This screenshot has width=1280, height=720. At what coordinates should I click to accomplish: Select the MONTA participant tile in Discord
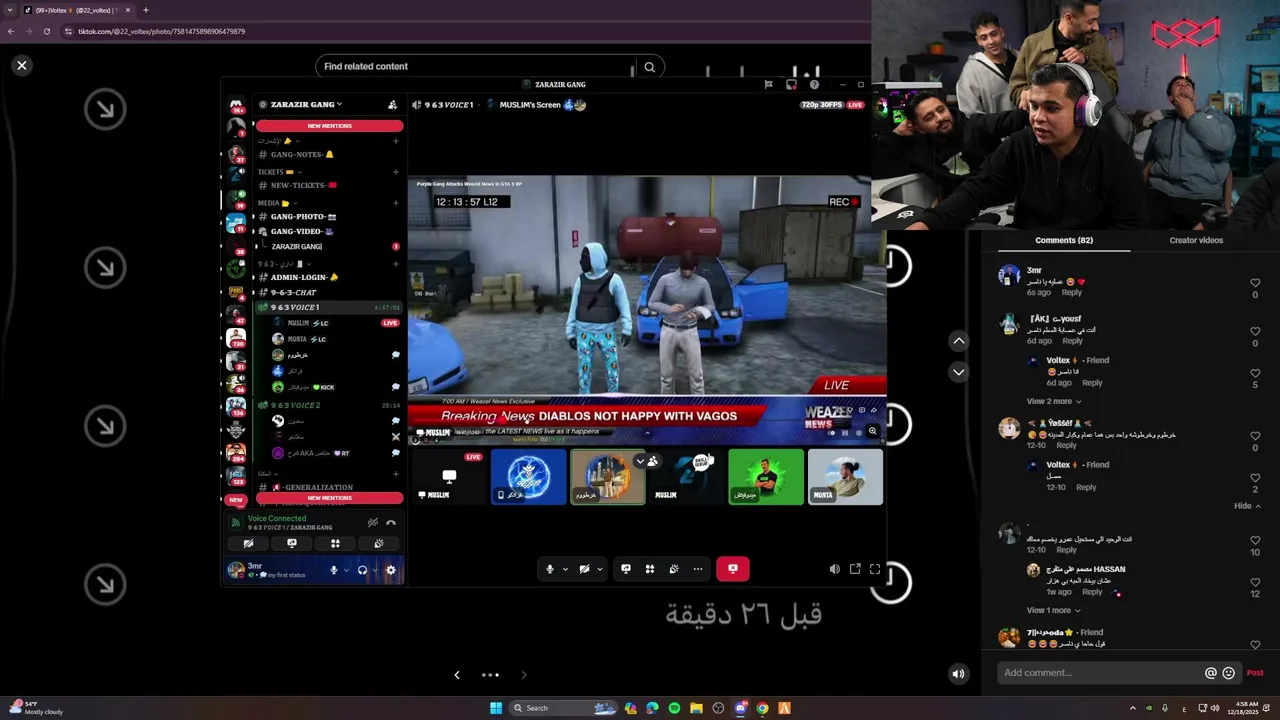(845, 476)
